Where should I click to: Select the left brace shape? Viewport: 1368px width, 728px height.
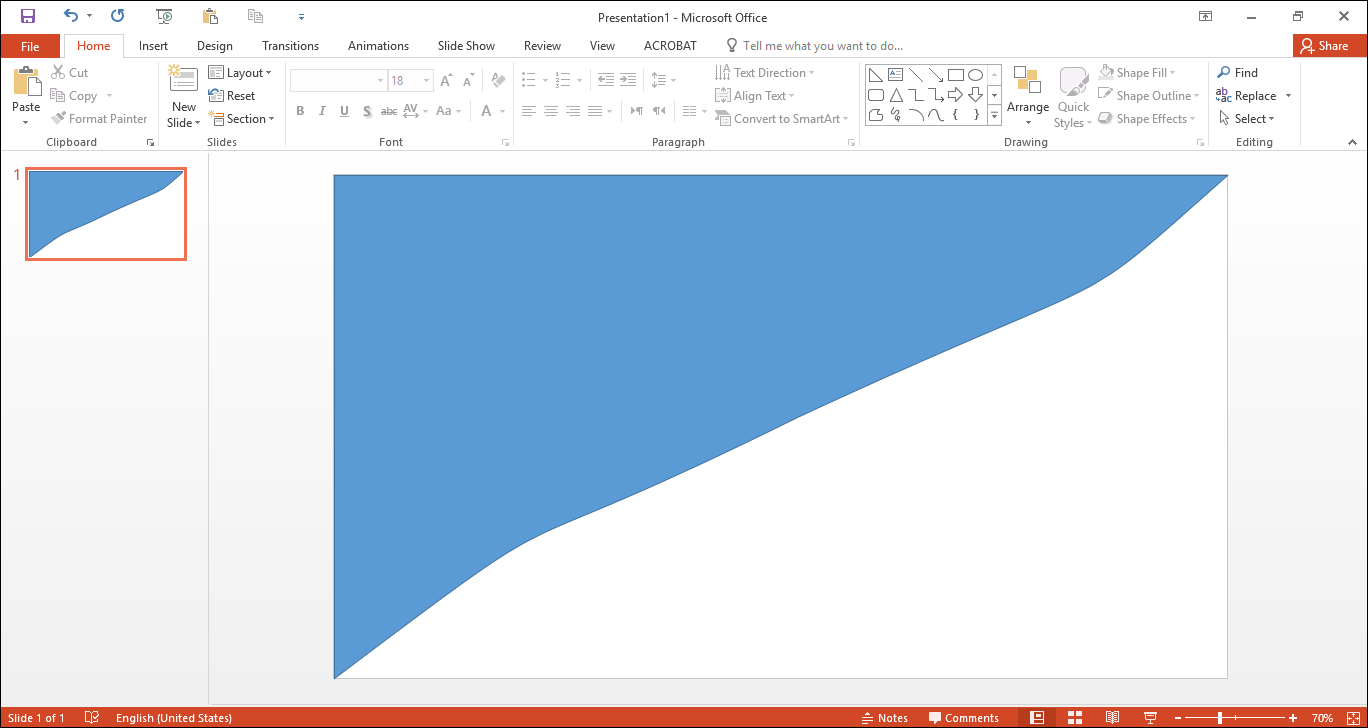pos(955,115)
